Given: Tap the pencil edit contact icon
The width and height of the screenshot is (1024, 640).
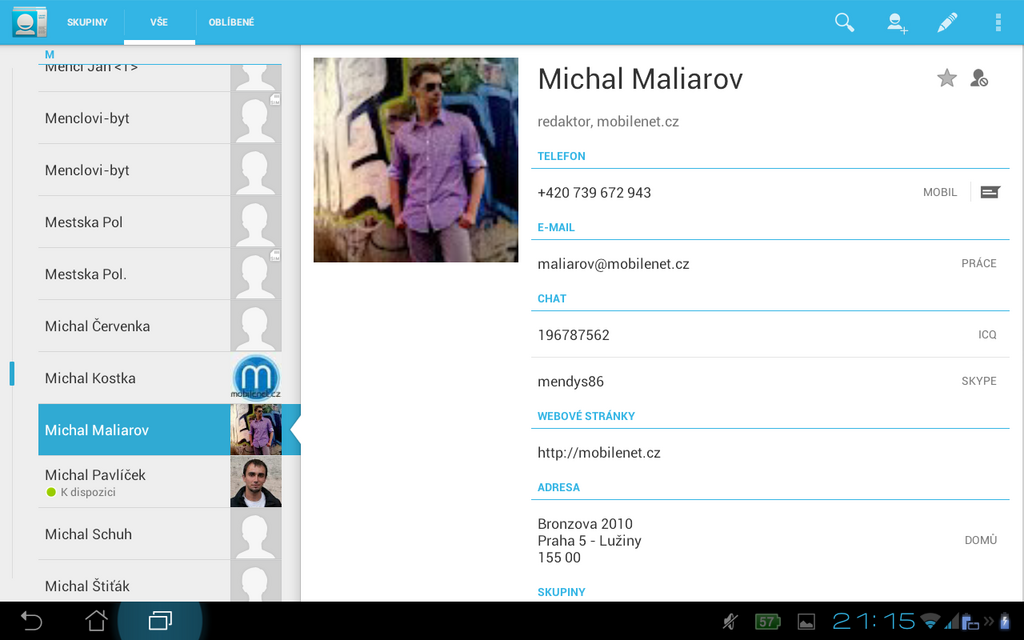Looking at the screenshot, I should click(x=947, y=22).
